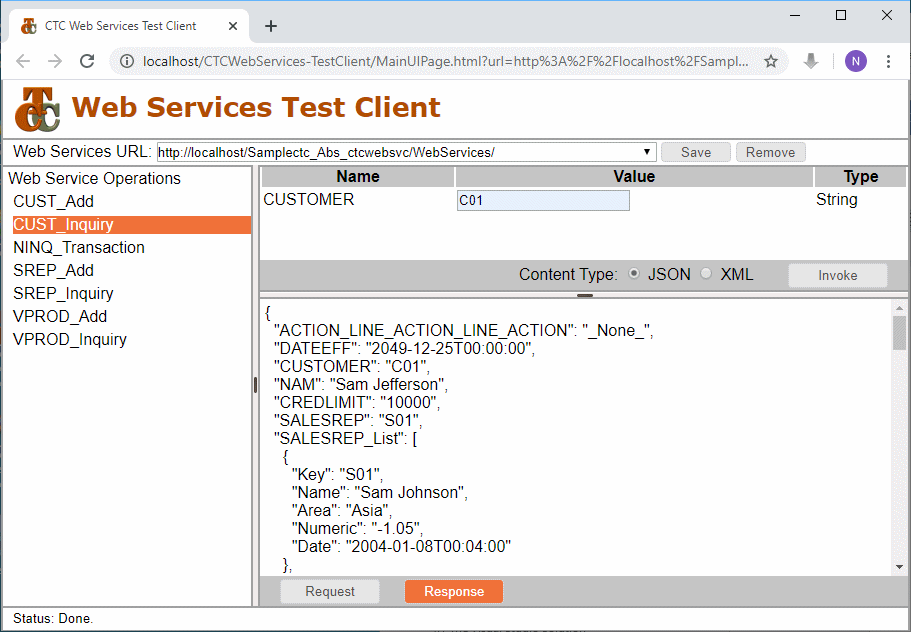Select SREP_Inquiry operation
Image resolution: width=911 pixels, height=632 pixels.
click(63, 293)
